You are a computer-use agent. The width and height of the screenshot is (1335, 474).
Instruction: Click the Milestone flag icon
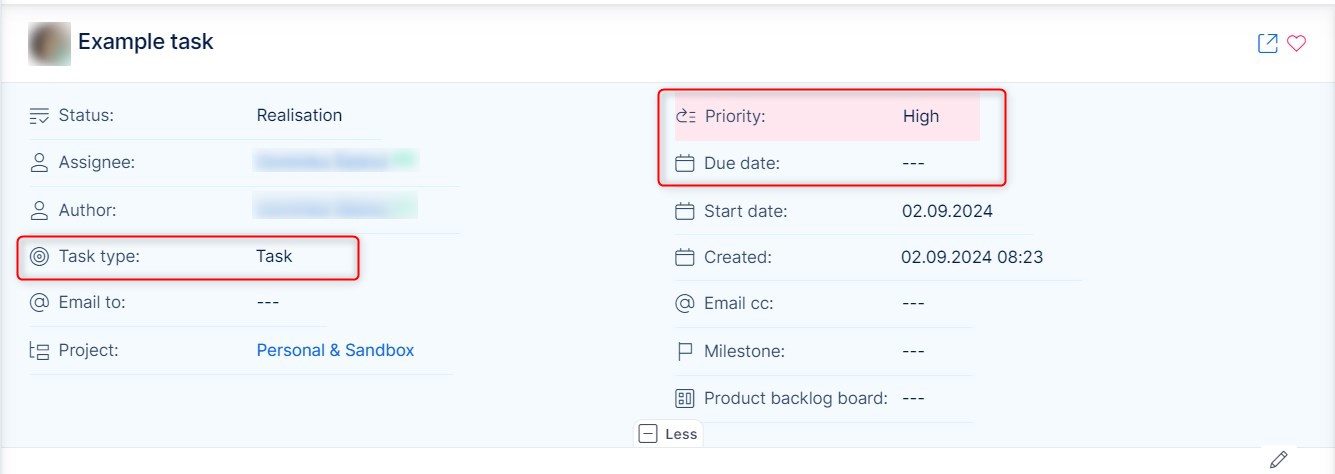coord(685,351)
